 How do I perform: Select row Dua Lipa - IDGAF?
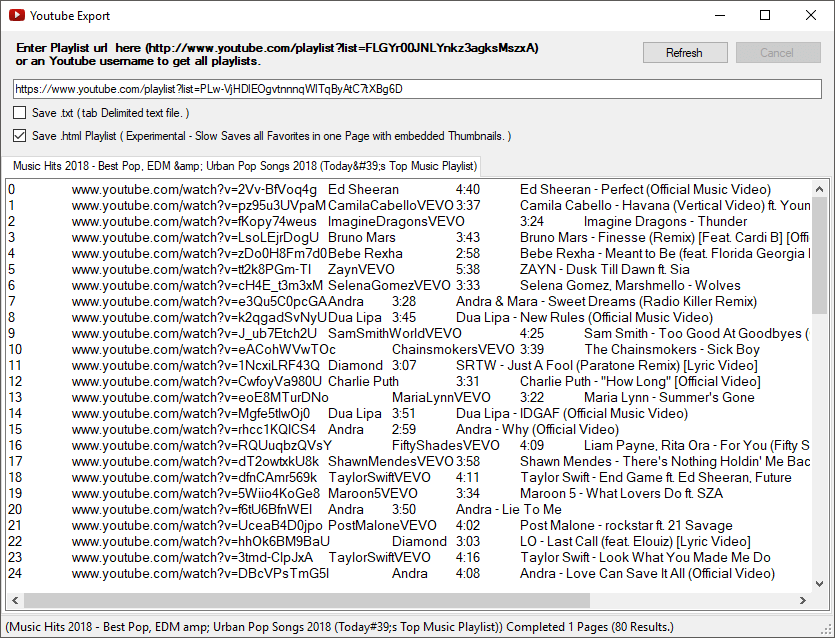coord(409,413)
